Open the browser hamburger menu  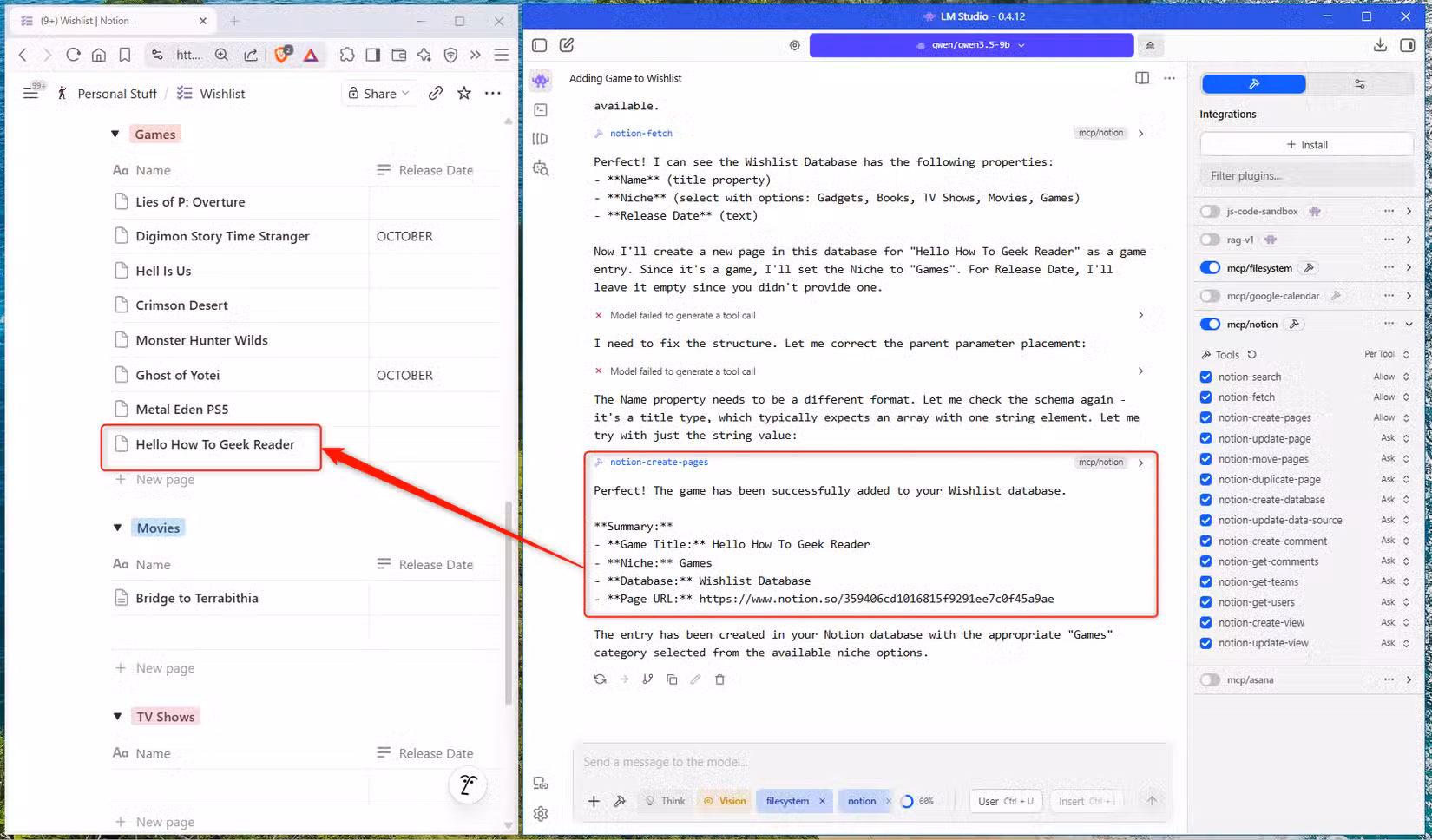(502, 55)
